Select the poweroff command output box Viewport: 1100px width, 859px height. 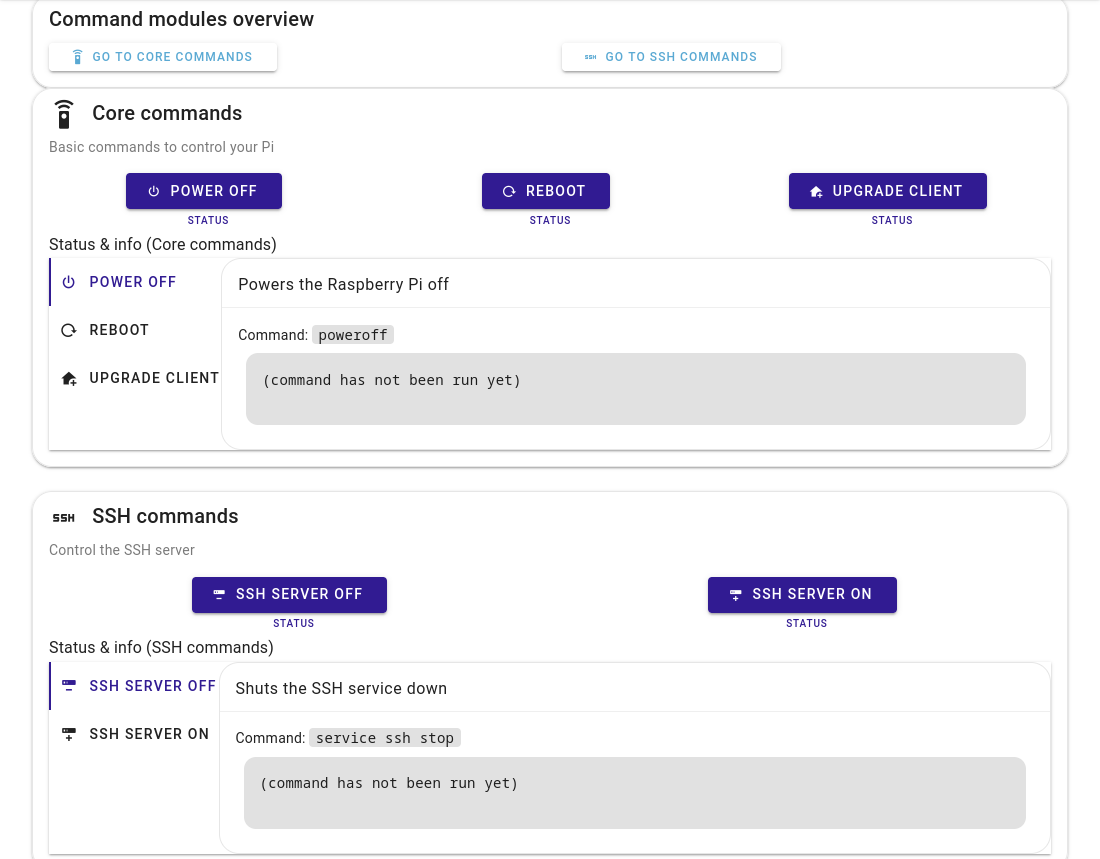click(635, 389)
